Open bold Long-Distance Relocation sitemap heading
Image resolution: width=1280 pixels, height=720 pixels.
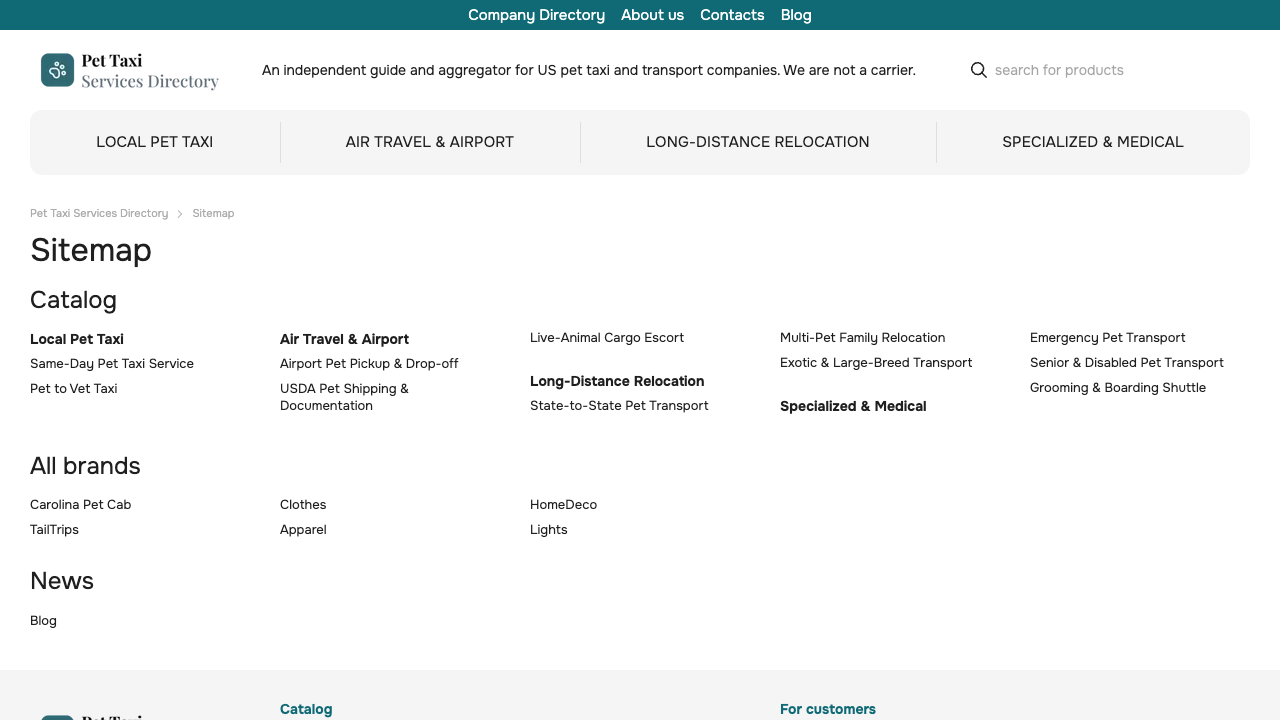(x=617, y=381)
